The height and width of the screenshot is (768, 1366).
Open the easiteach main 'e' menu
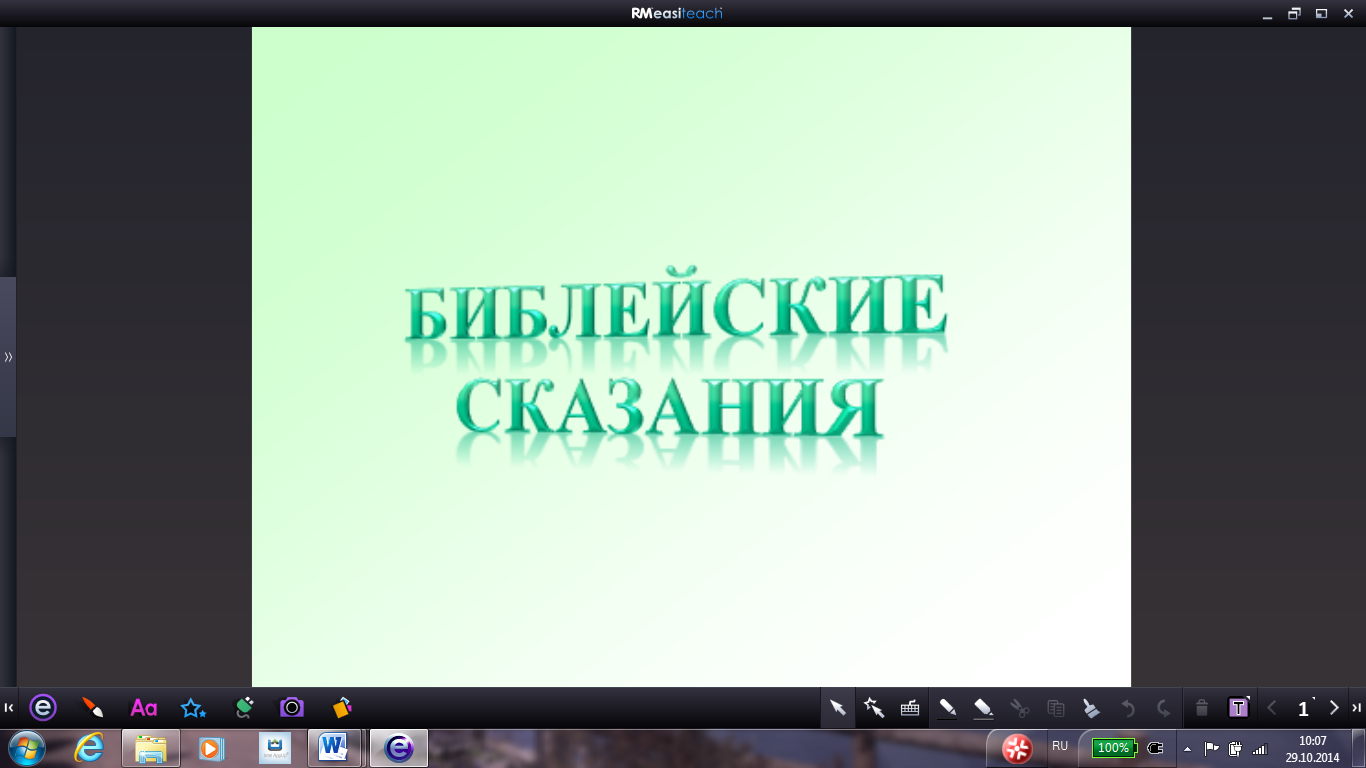tap(43, 708)
